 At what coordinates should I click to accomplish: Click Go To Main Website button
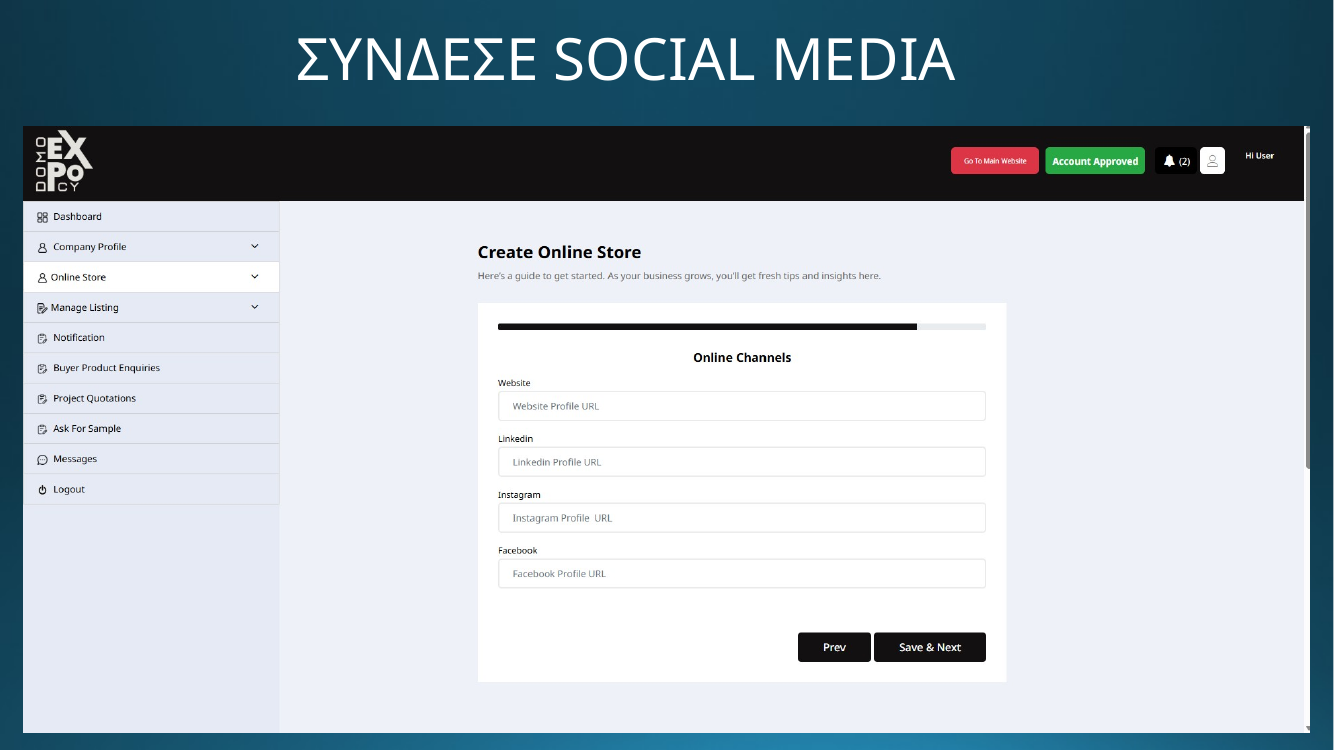click(995, 161)
